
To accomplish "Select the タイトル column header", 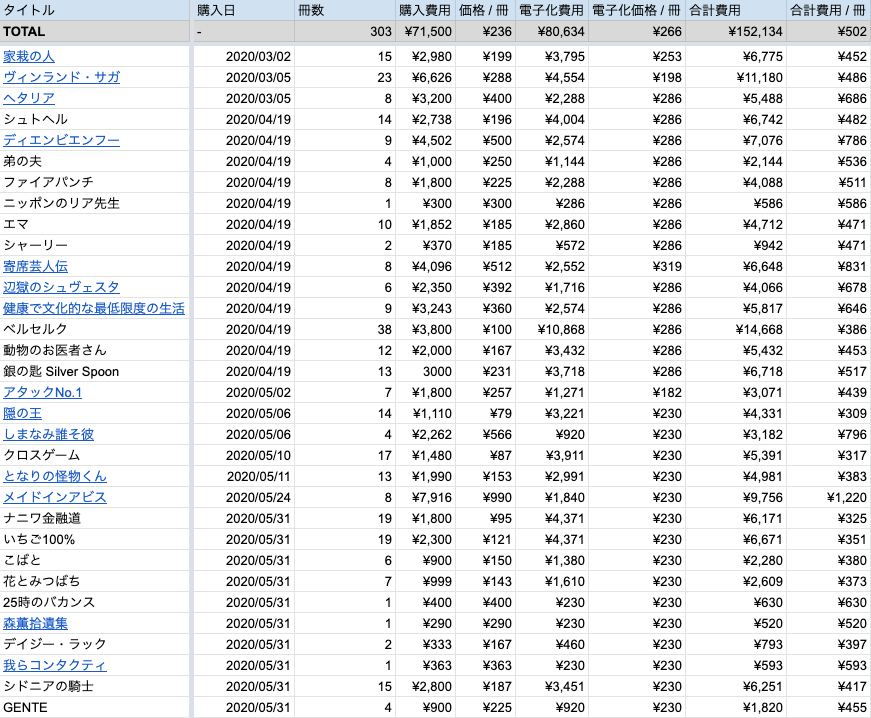I will (x=95, y=10).
